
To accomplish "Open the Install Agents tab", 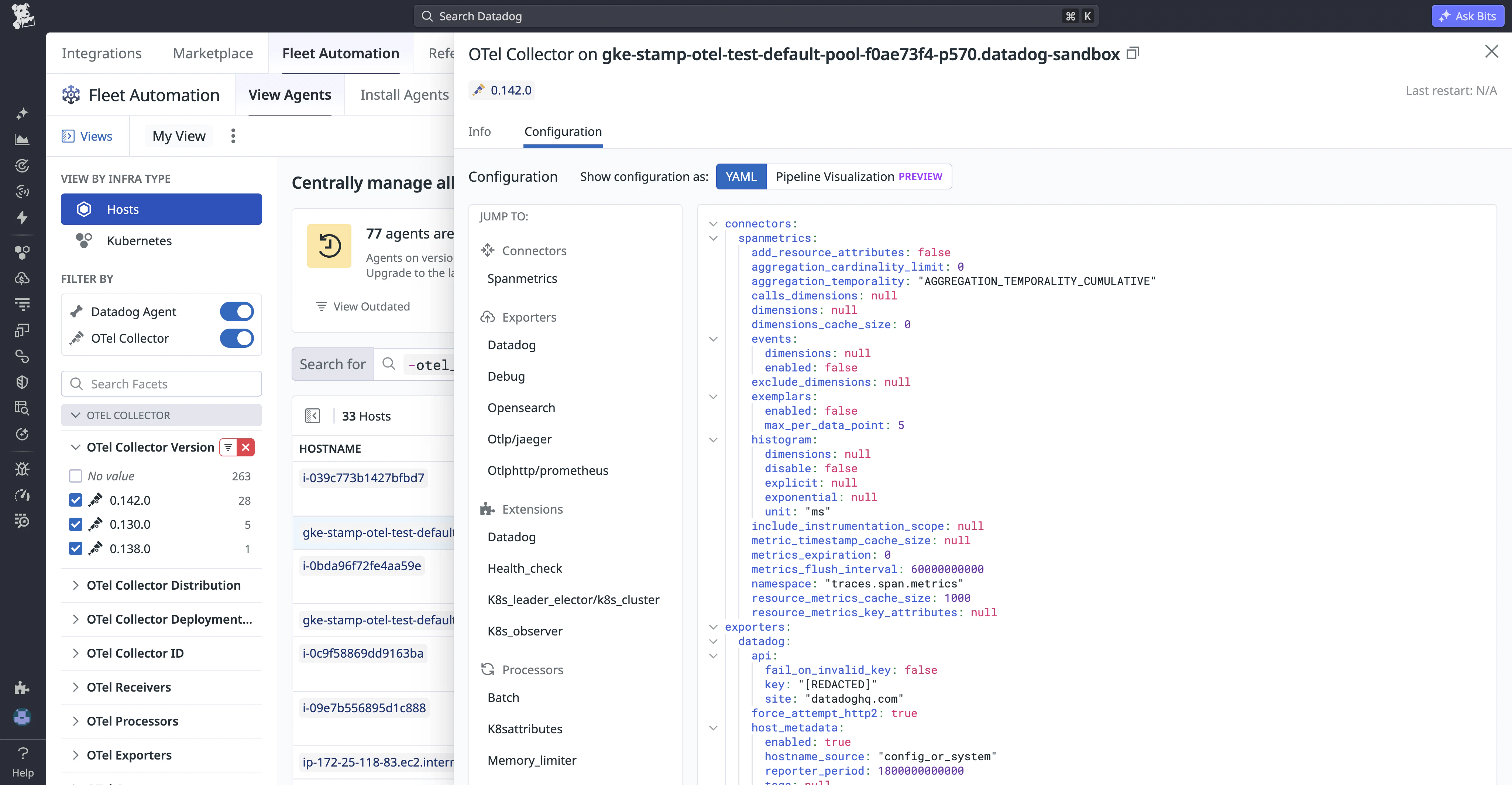I will tap(404, 95).
